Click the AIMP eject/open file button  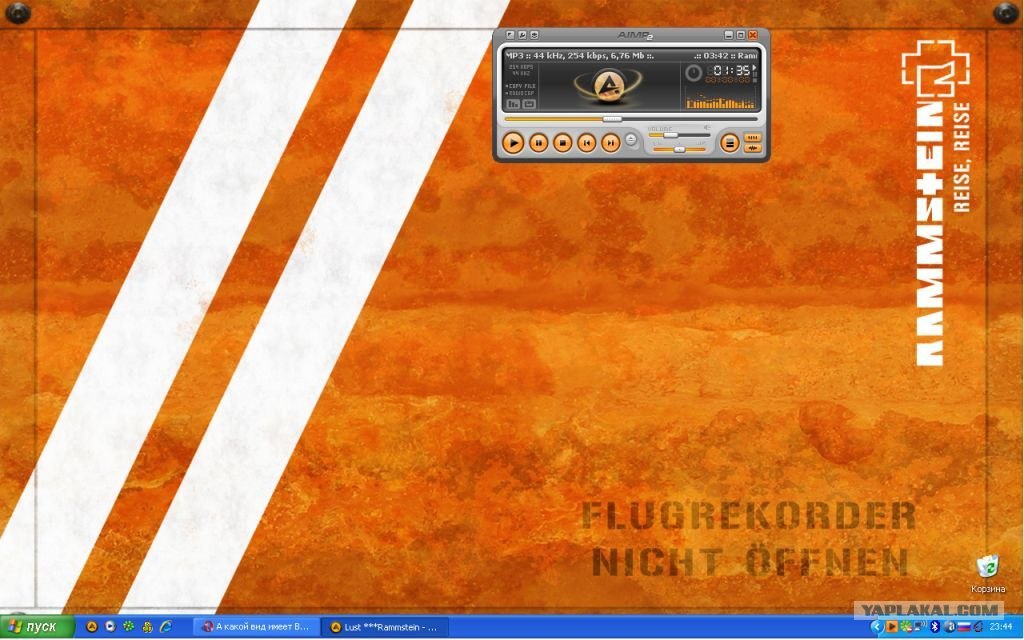[x=631, y=139]
